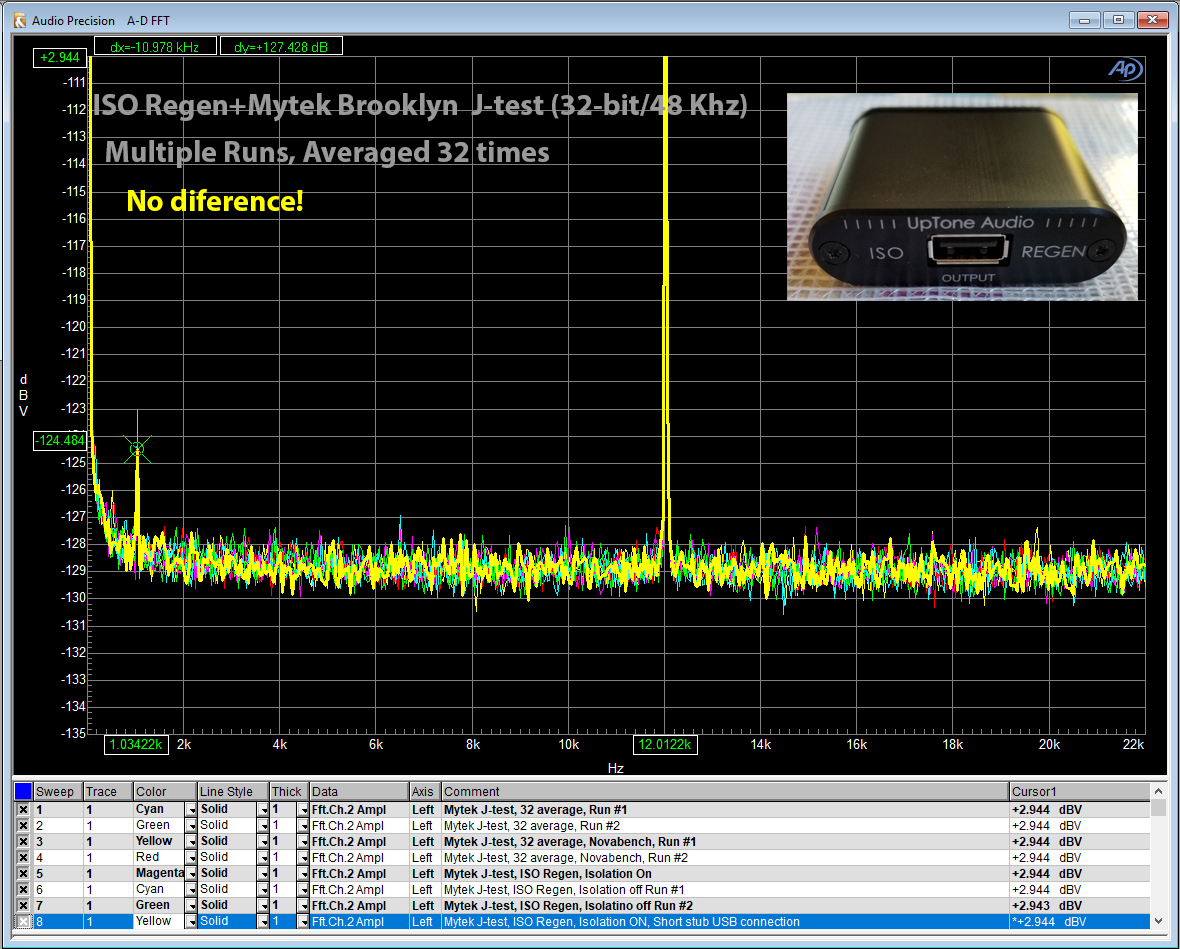Toggle the highlighted sweep 8 checkbox
Viewport: 1180px width, 949px height.
coord(23,921)
